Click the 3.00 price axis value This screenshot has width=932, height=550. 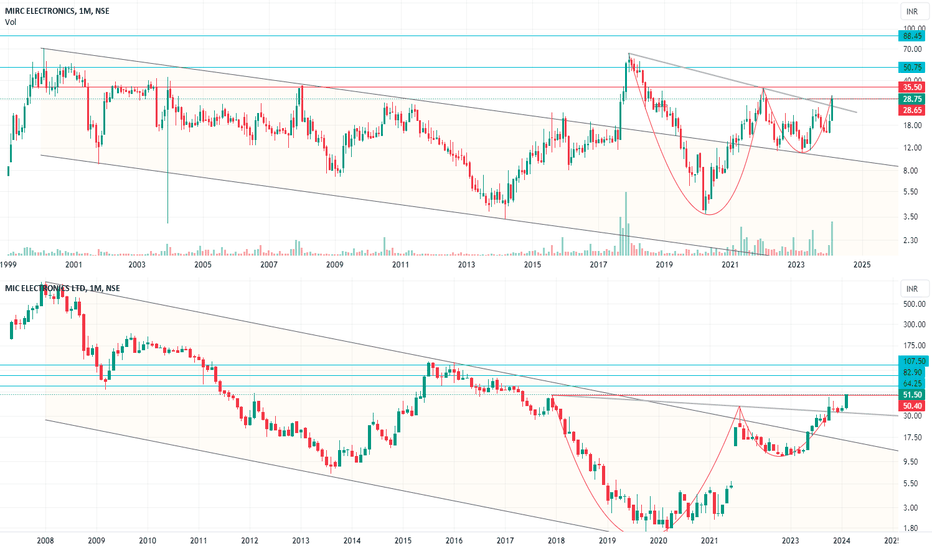click(x=912, y=508)
